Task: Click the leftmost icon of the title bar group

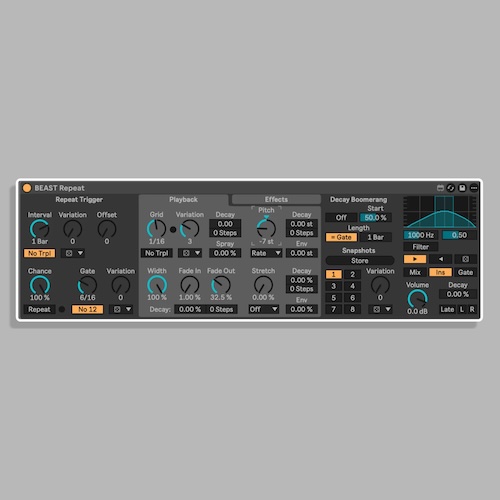Action: pyautogui.click(x=440, y=188)
